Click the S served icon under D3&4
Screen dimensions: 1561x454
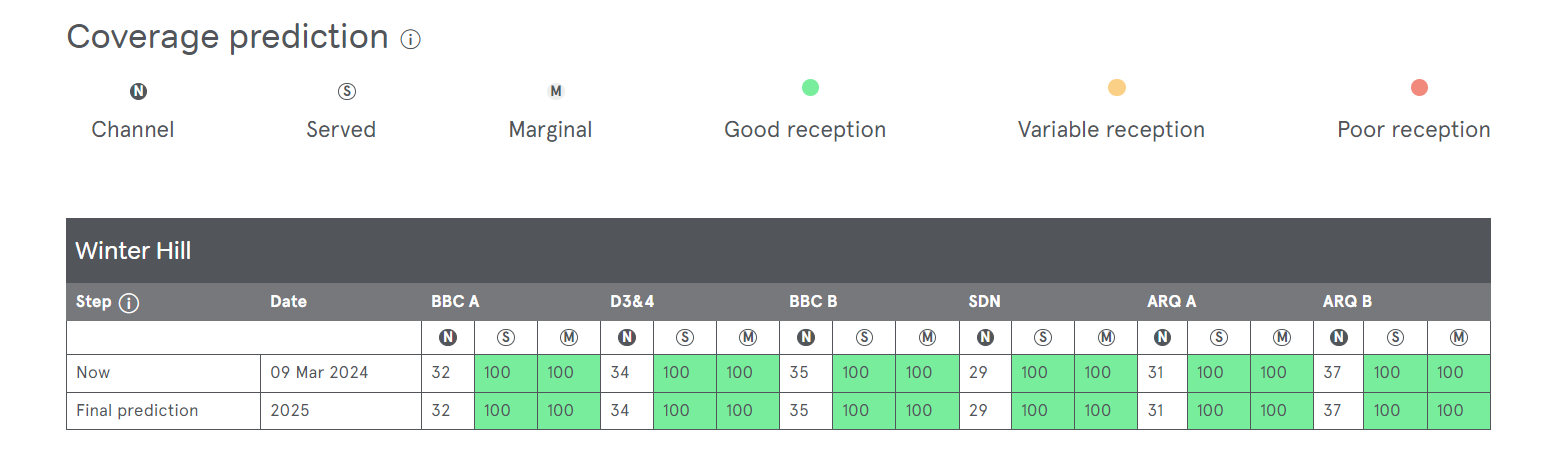(x=684, y=337)
